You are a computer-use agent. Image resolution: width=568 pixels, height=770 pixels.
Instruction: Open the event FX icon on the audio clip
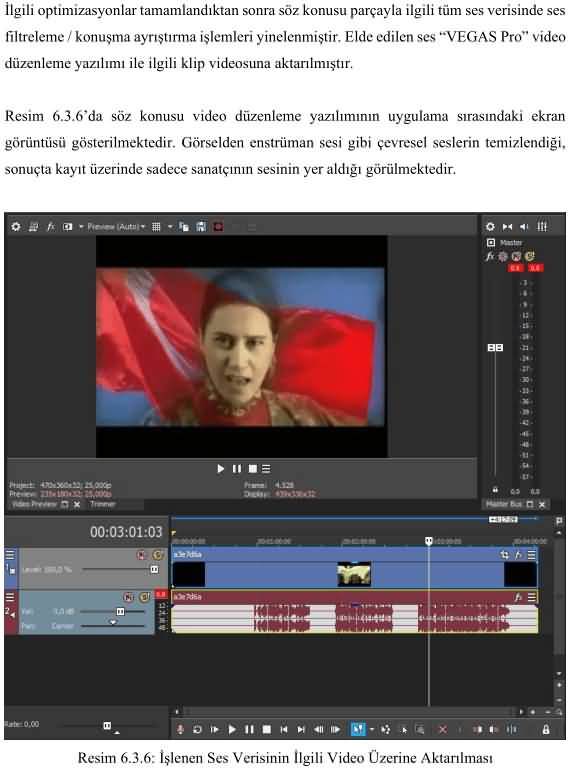click(518, 597)
